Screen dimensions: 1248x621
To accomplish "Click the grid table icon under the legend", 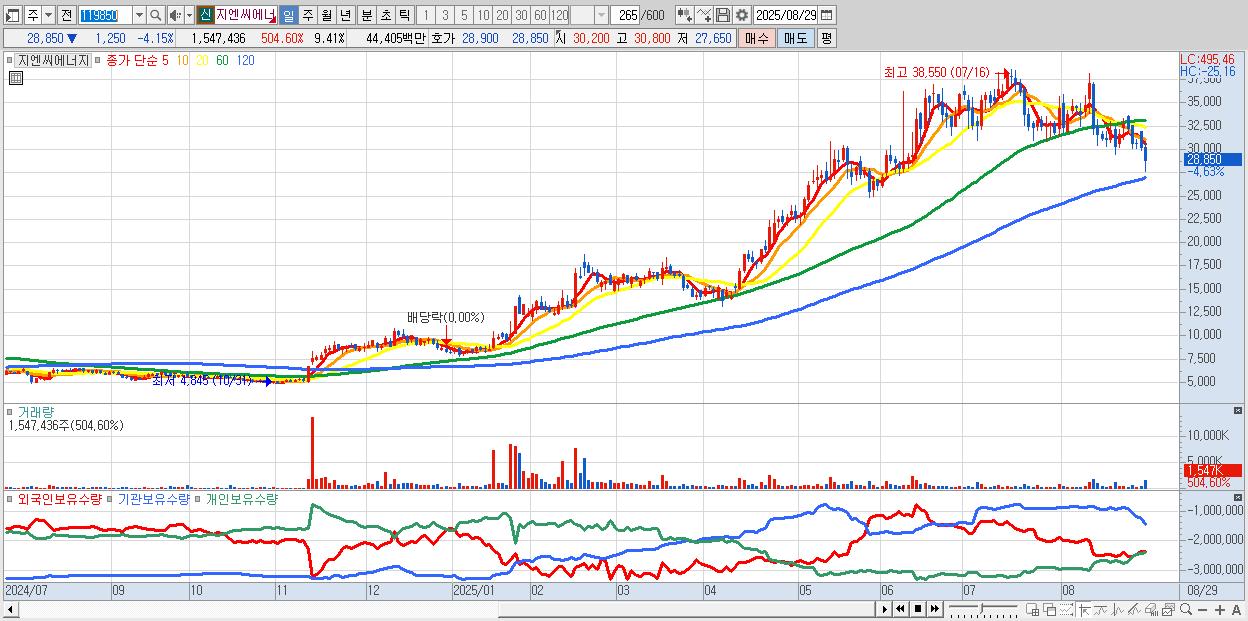I will point(15,78).
